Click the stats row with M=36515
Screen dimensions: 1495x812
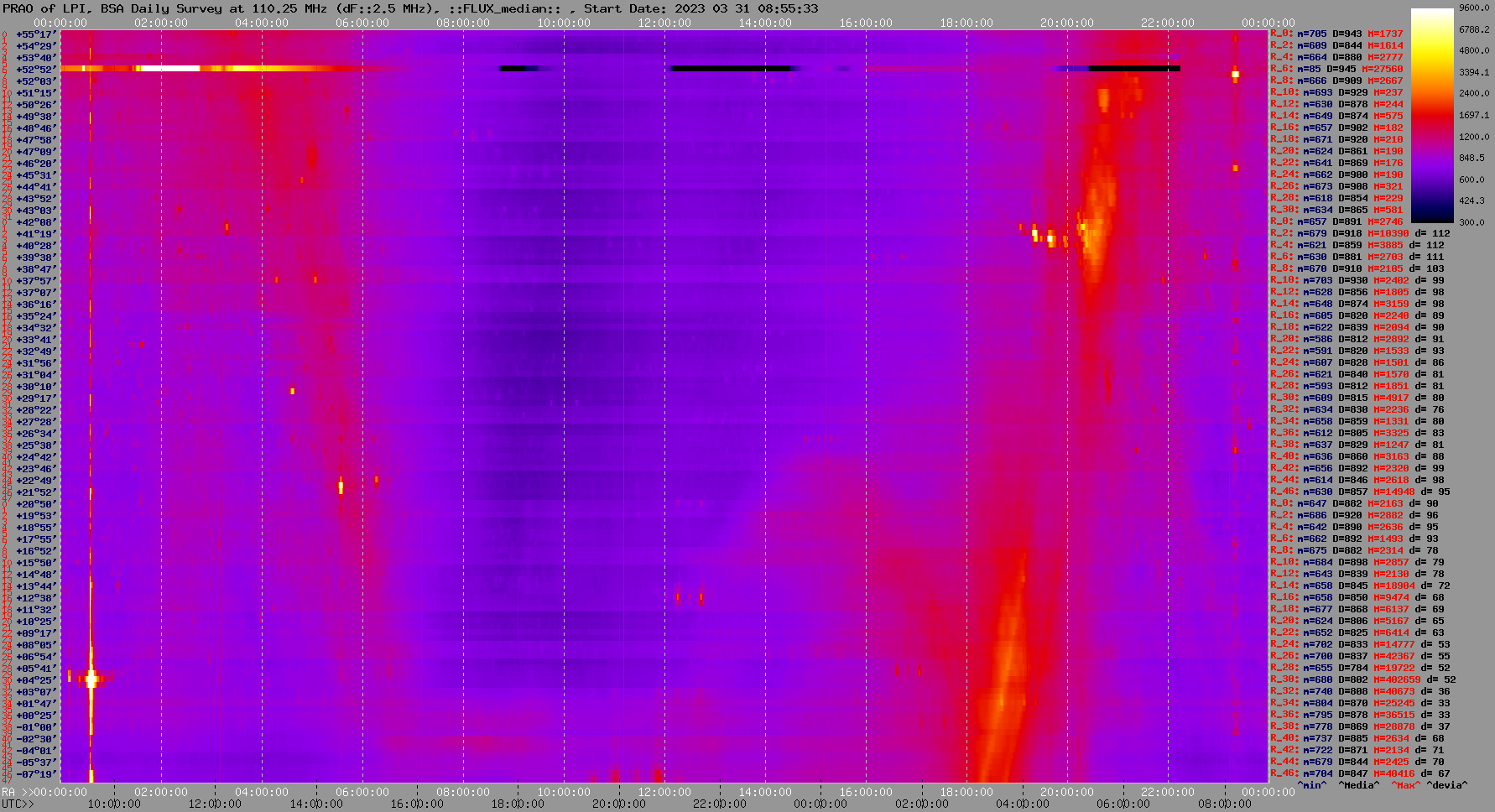[x=1360, y=715]
